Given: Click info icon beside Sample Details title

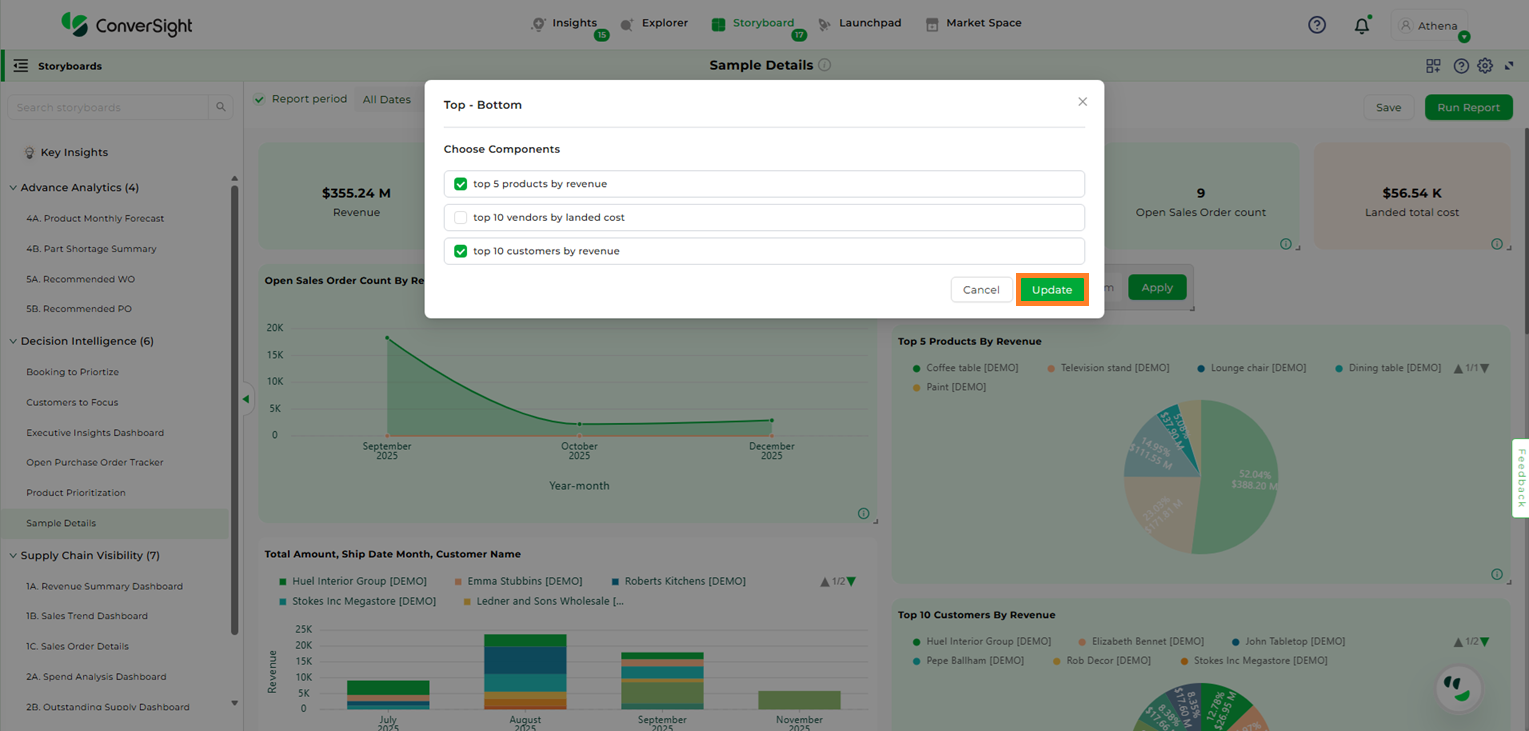Looking at the screenshot, I should 825,65.
